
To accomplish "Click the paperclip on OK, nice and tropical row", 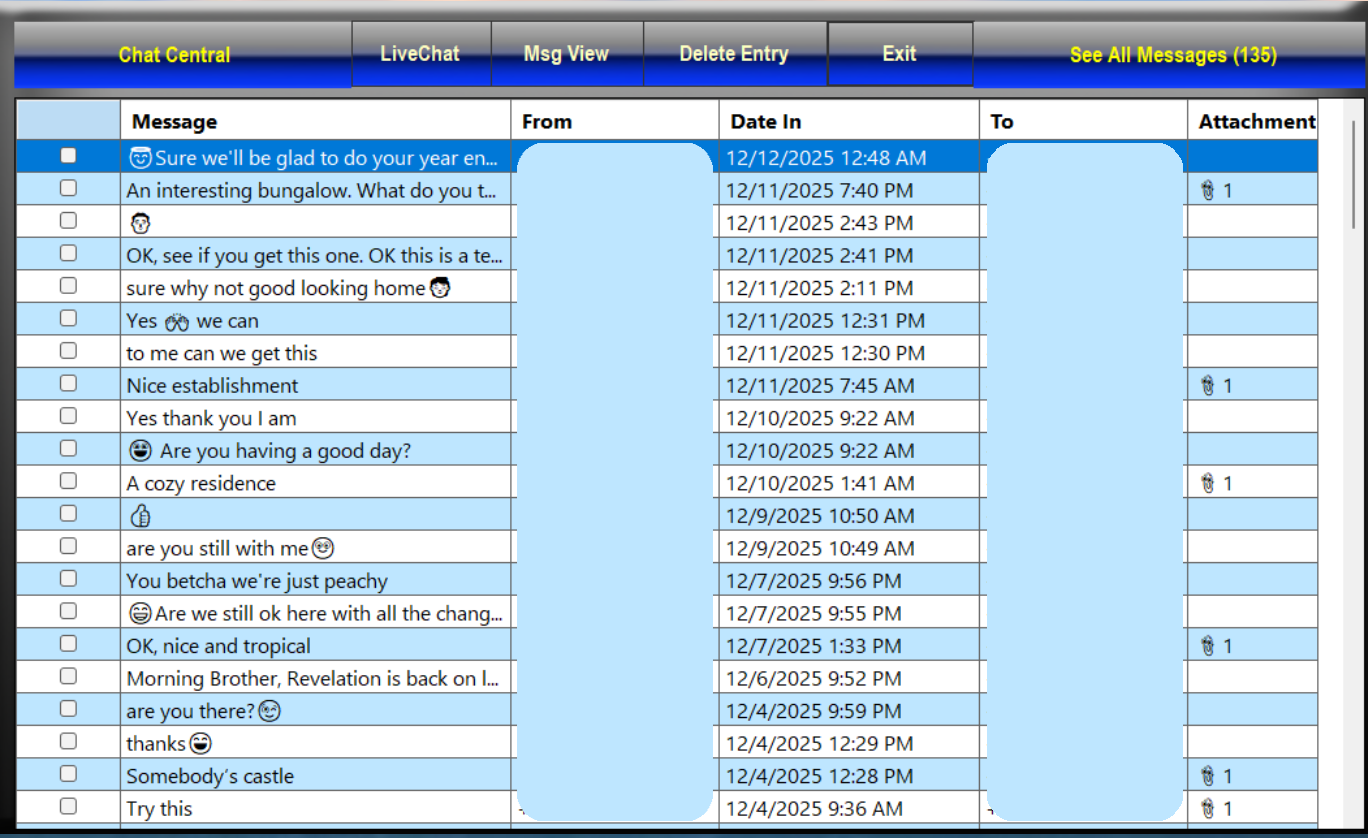I will (1207, 646).
